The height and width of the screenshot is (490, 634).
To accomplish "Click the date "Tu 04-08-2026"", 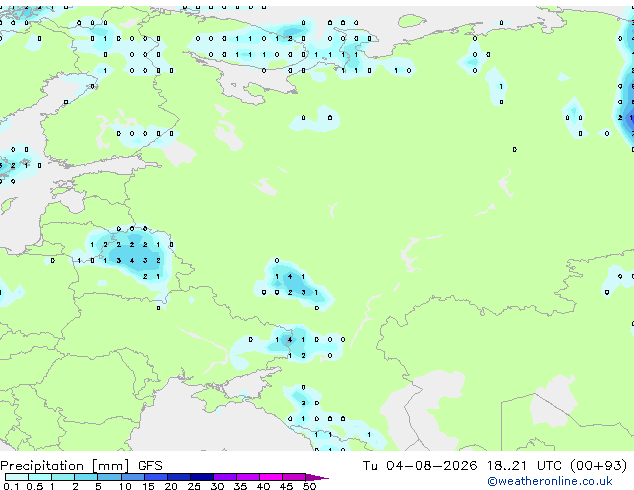I will click(420, 466).
